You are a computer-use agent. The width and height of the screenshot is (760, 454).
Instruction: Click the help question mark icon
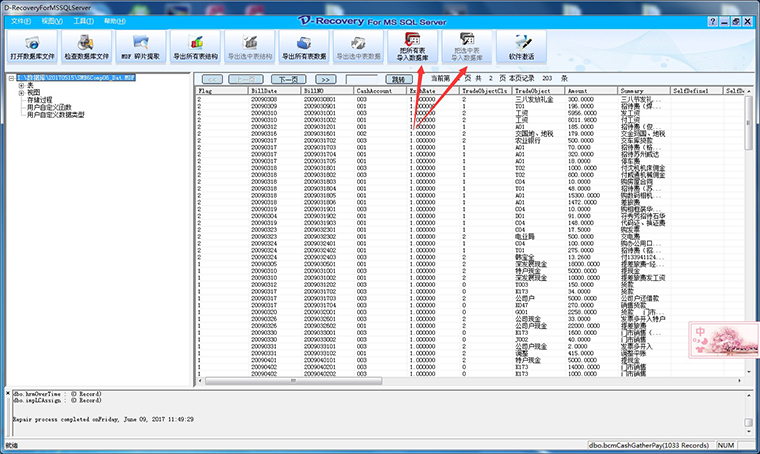click(712, 21)
